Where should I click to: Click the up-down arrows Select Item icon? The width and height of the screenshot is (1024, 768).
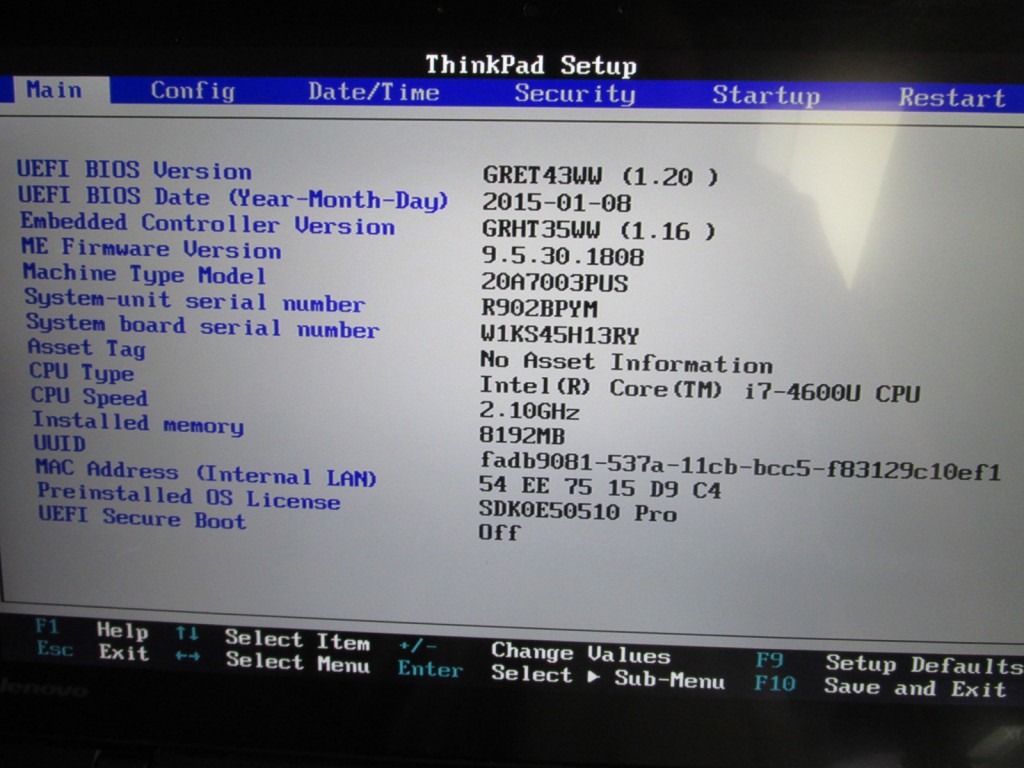pyautogui.click(x=186, y=634)
